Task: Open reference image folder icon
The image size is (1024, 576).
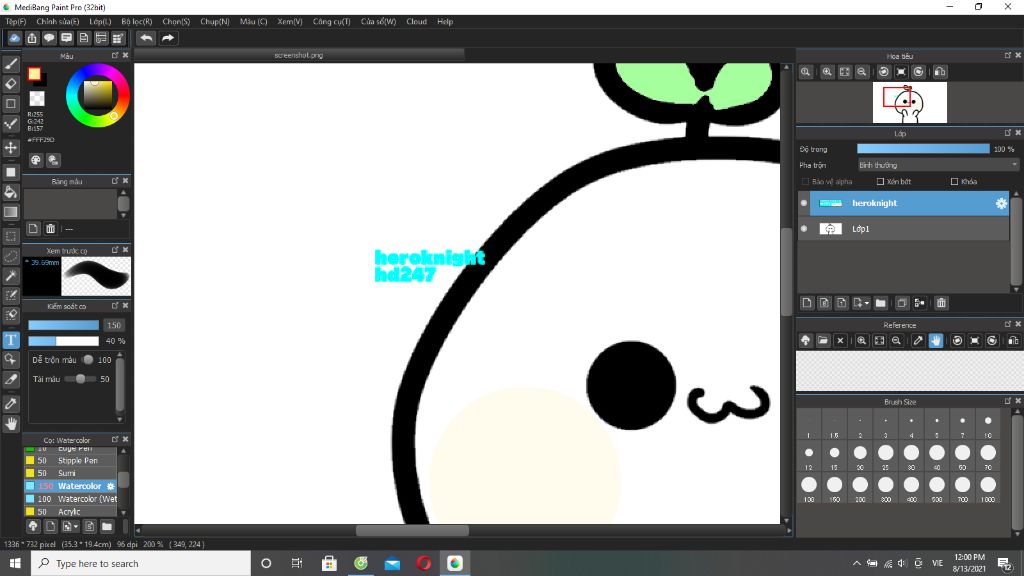Action: (x=823, y=340)
